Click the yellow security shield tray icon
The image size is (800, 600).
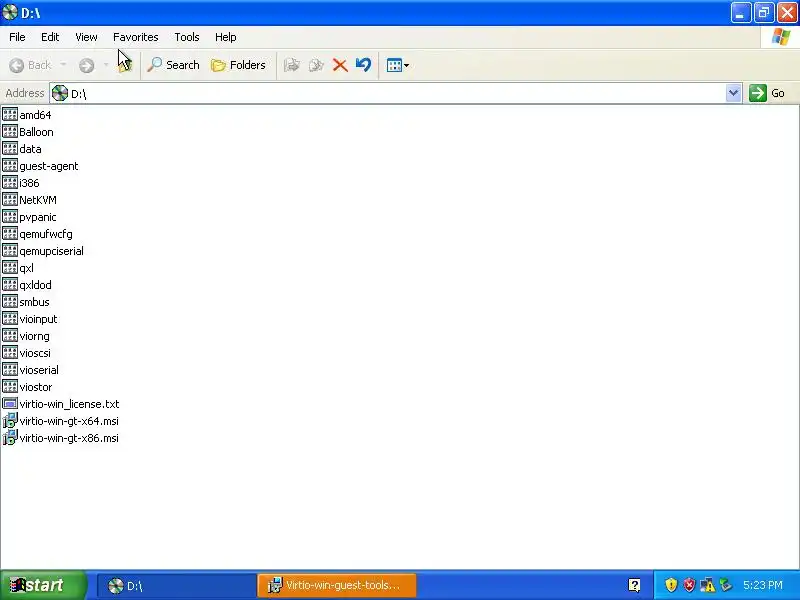(671, 585)
